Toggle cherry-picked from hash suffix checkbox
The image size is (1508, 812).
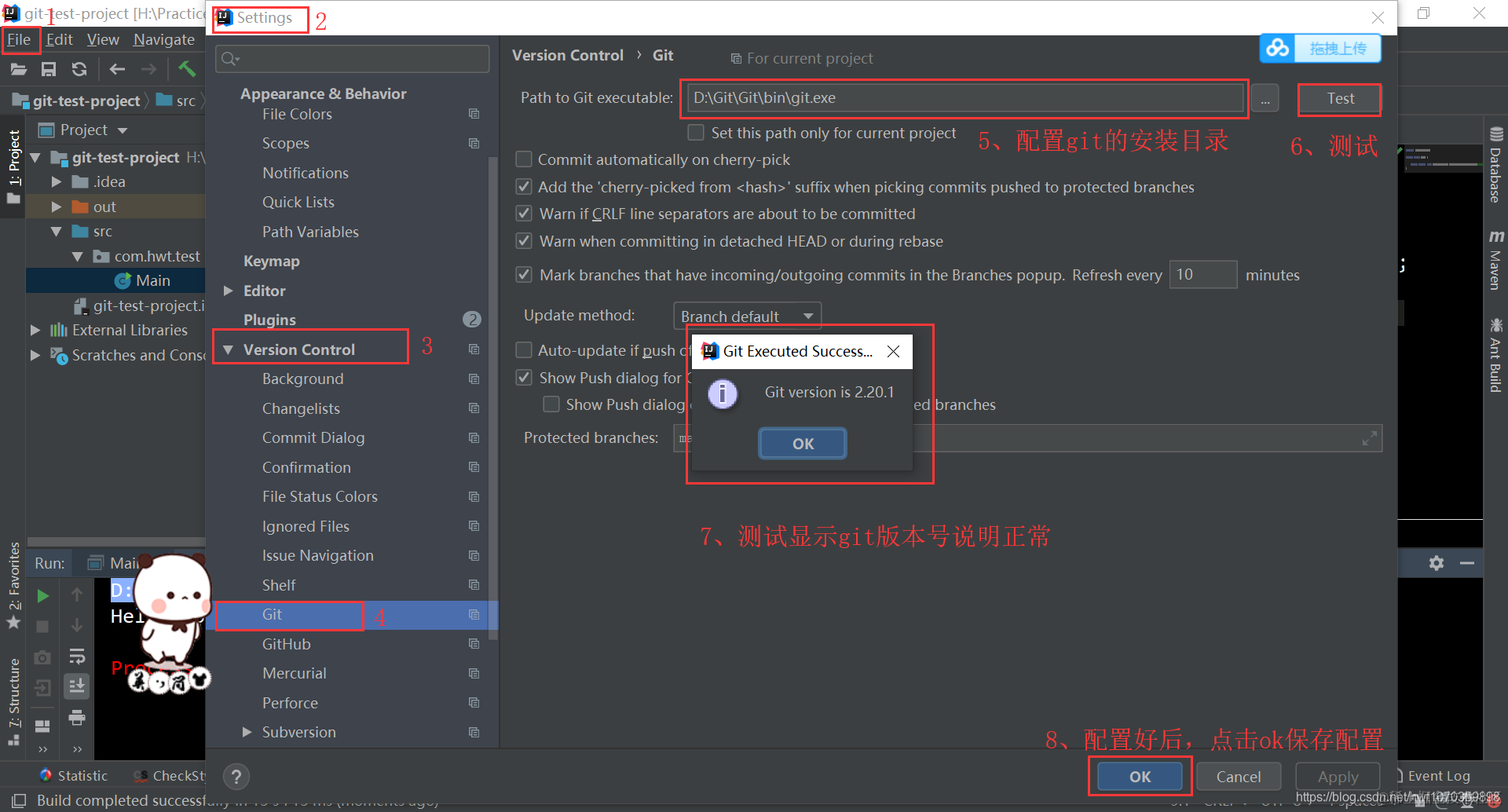pos(524,187)
